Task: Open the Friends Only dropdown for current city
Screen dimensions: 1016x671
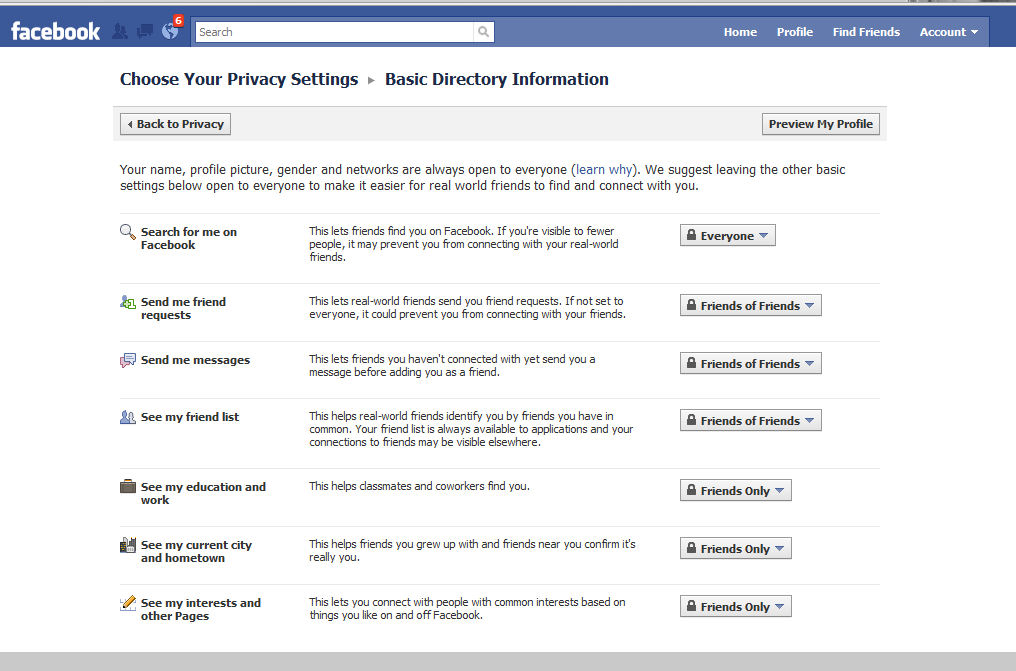Action: click(735, 549)
